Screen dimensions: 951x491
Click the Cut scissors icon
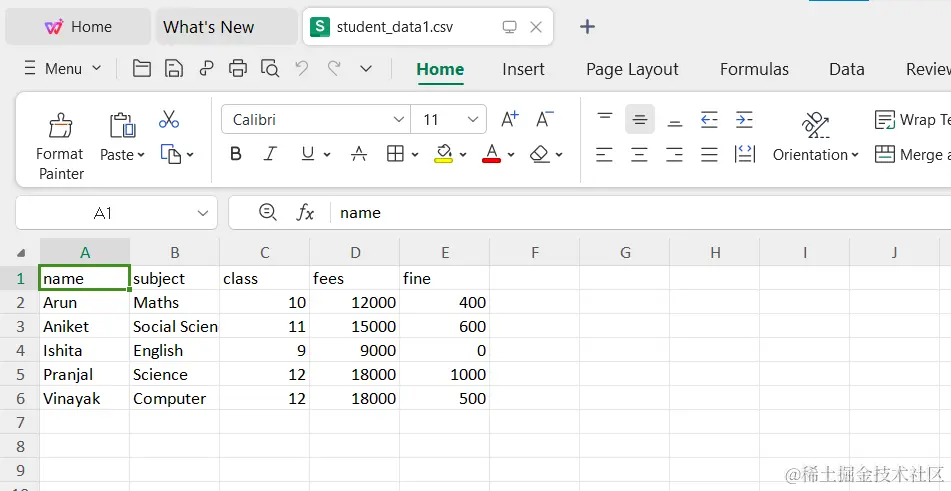tap(169, 119)
